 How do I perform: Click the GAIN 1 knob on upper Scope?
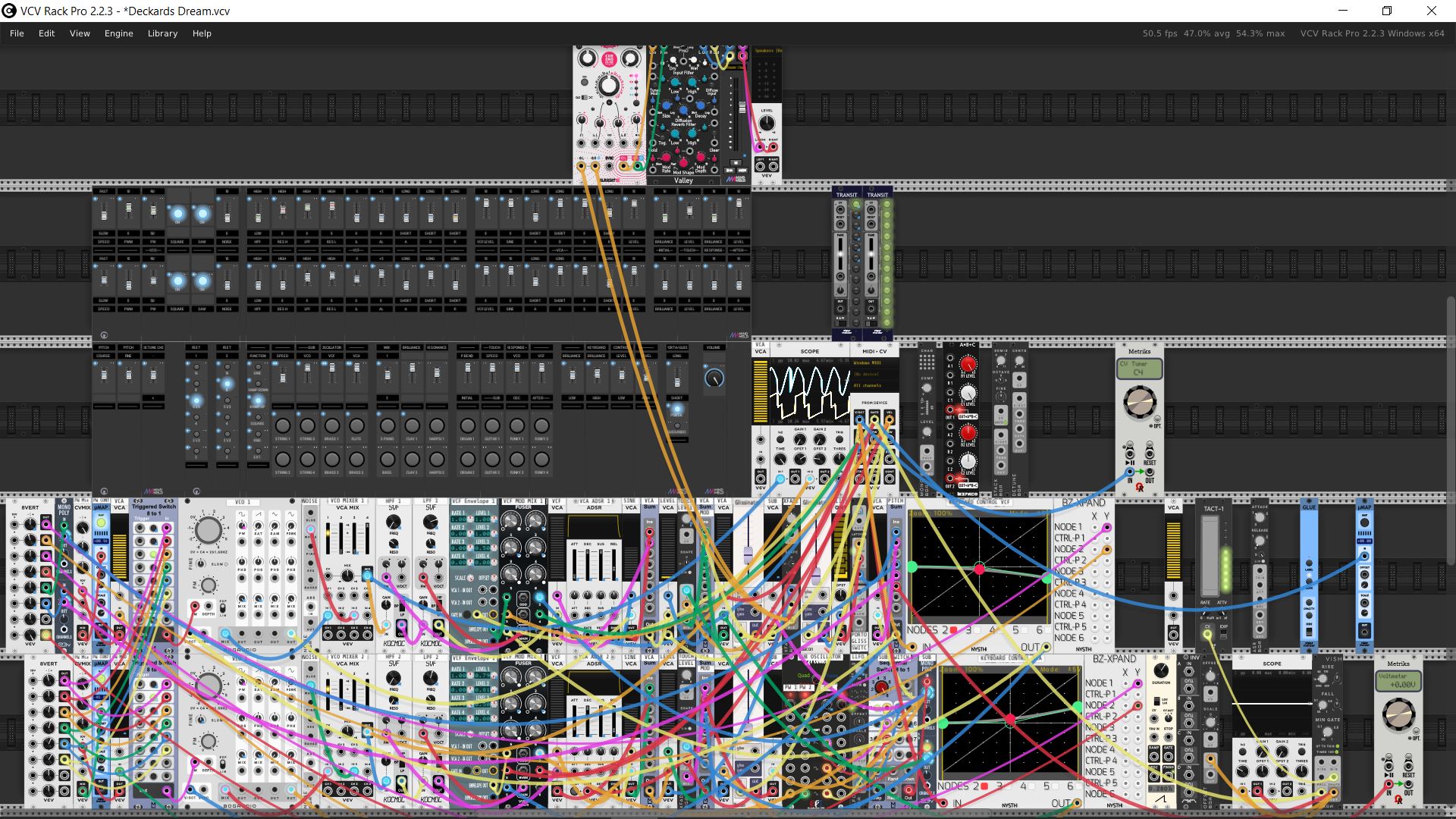pos(800,439)
